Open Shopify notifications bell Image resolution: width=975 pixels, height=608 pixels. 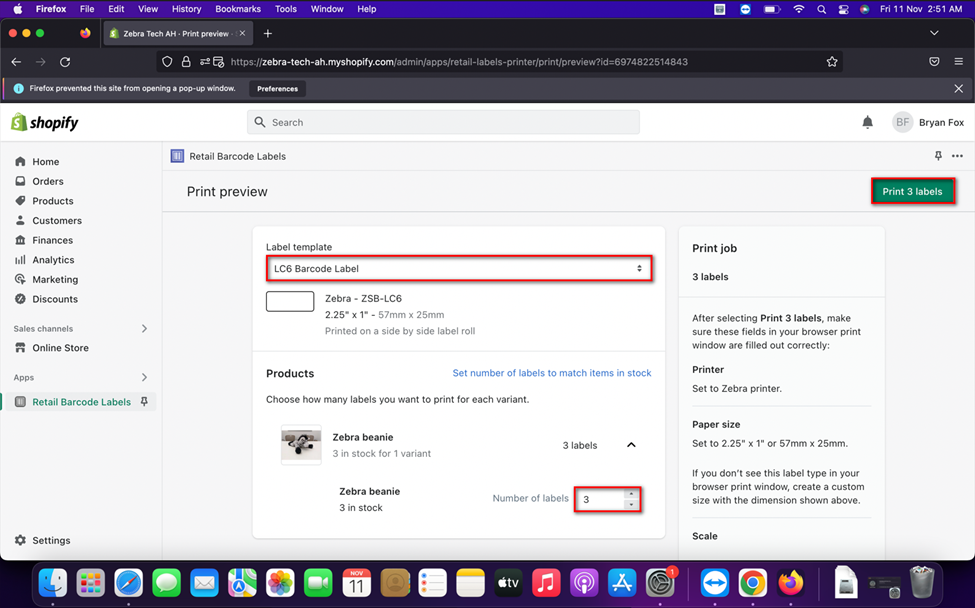tap(867, 122)
